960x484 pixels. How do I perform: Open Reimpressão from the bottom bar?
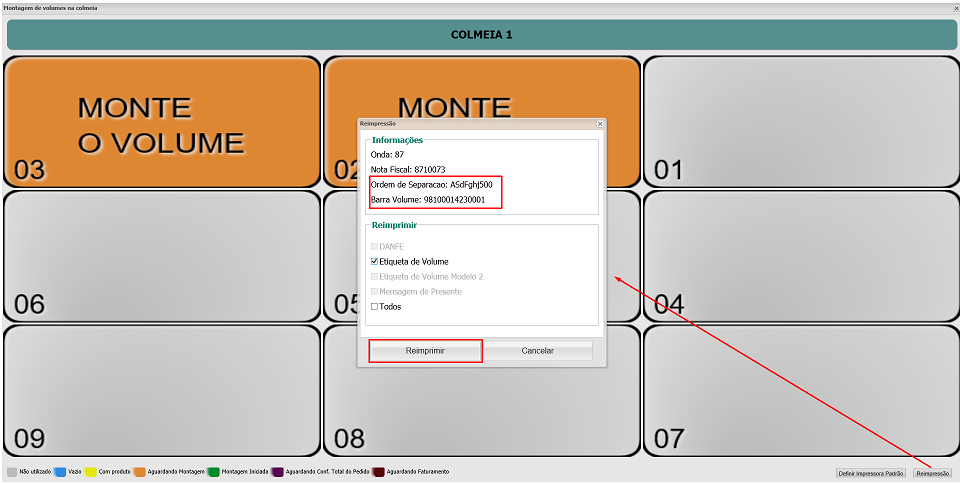[x=932, y=473]
